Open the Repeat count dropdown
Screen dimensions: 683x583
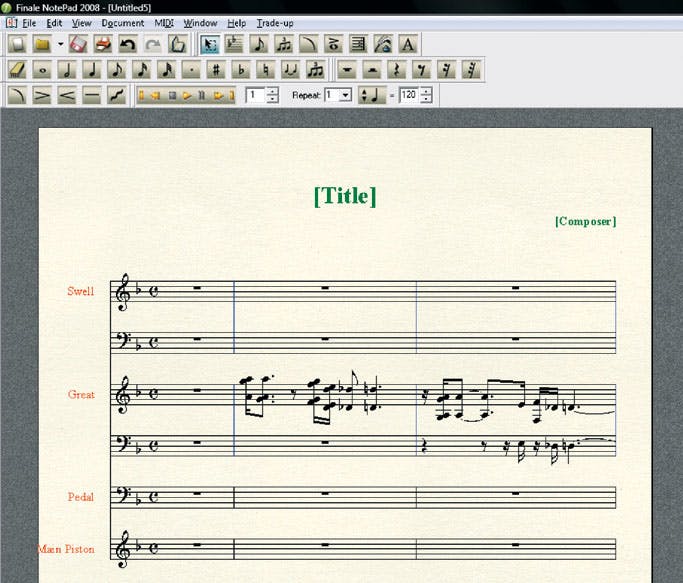pyautogui.click(x=346, y=95)
